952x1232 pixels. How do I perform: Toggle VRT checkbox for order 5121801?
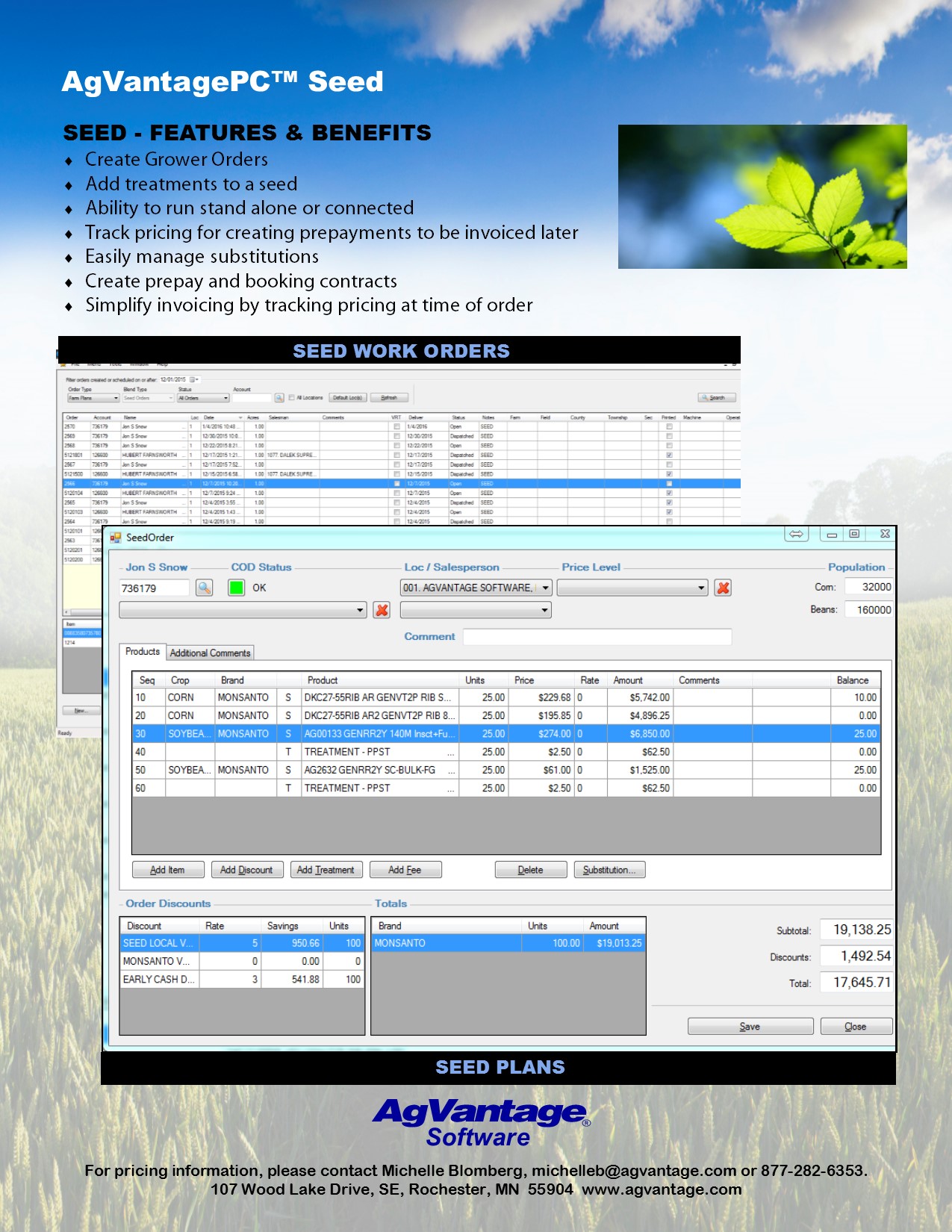(396, 455)
